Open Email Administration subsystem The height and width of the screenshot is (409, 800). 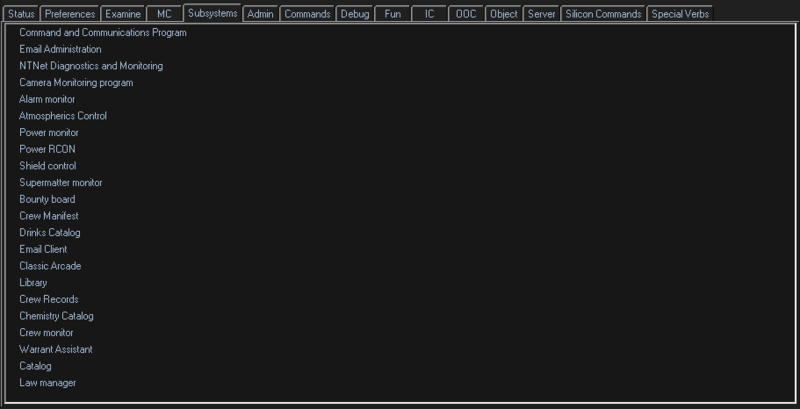[60, 49]
